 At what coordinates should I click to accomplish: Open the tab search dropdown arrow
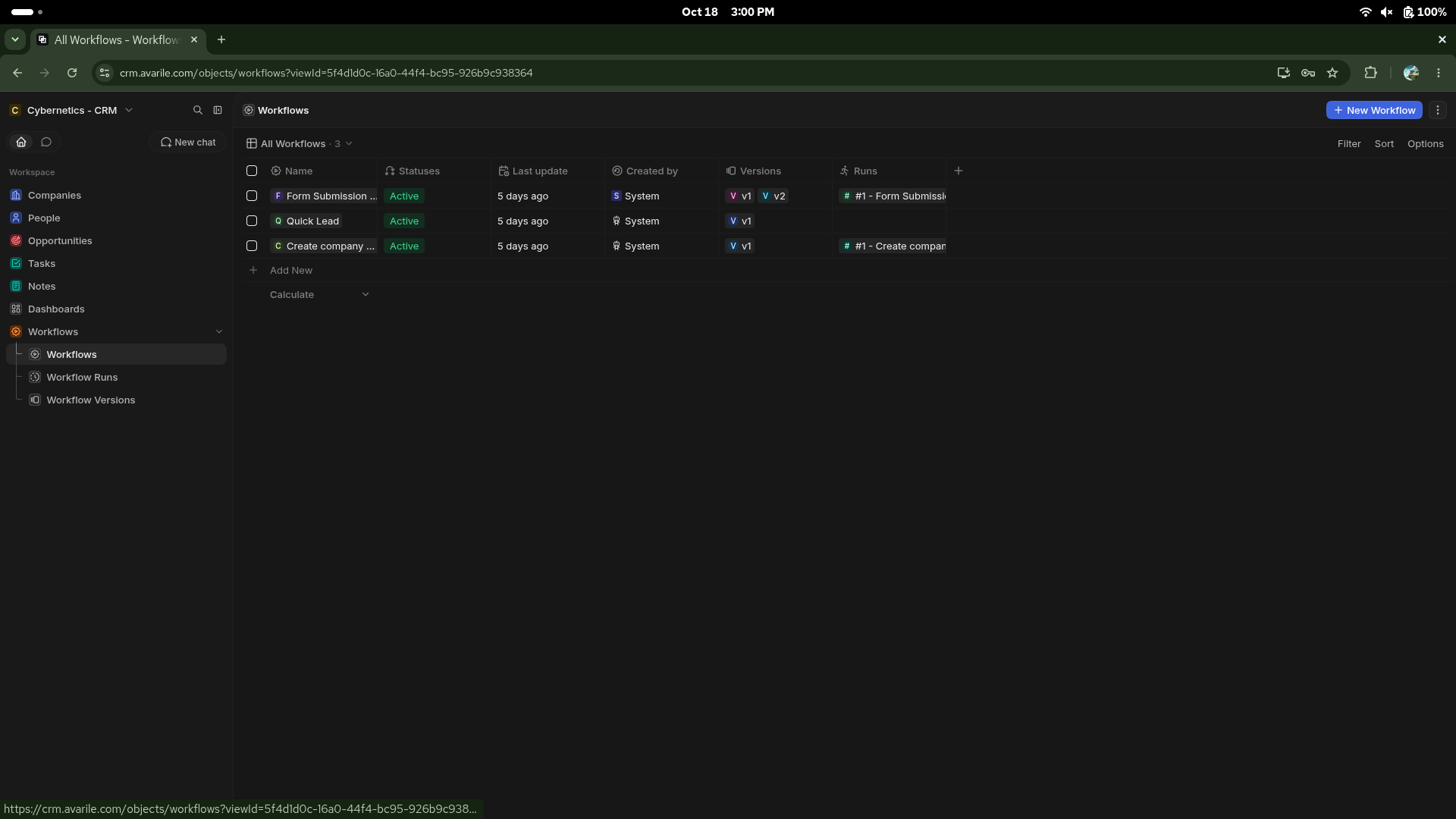pyautogui.click(x=15, y=39)
